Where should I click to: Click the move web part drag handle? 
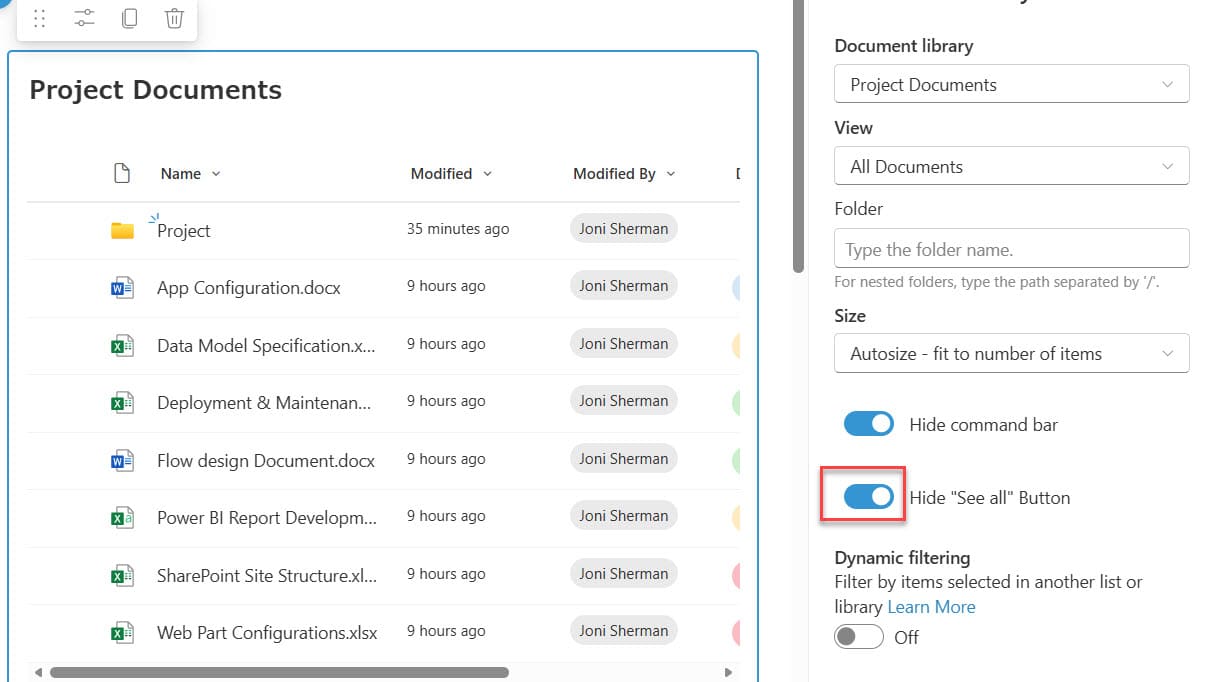coord(40,18)
